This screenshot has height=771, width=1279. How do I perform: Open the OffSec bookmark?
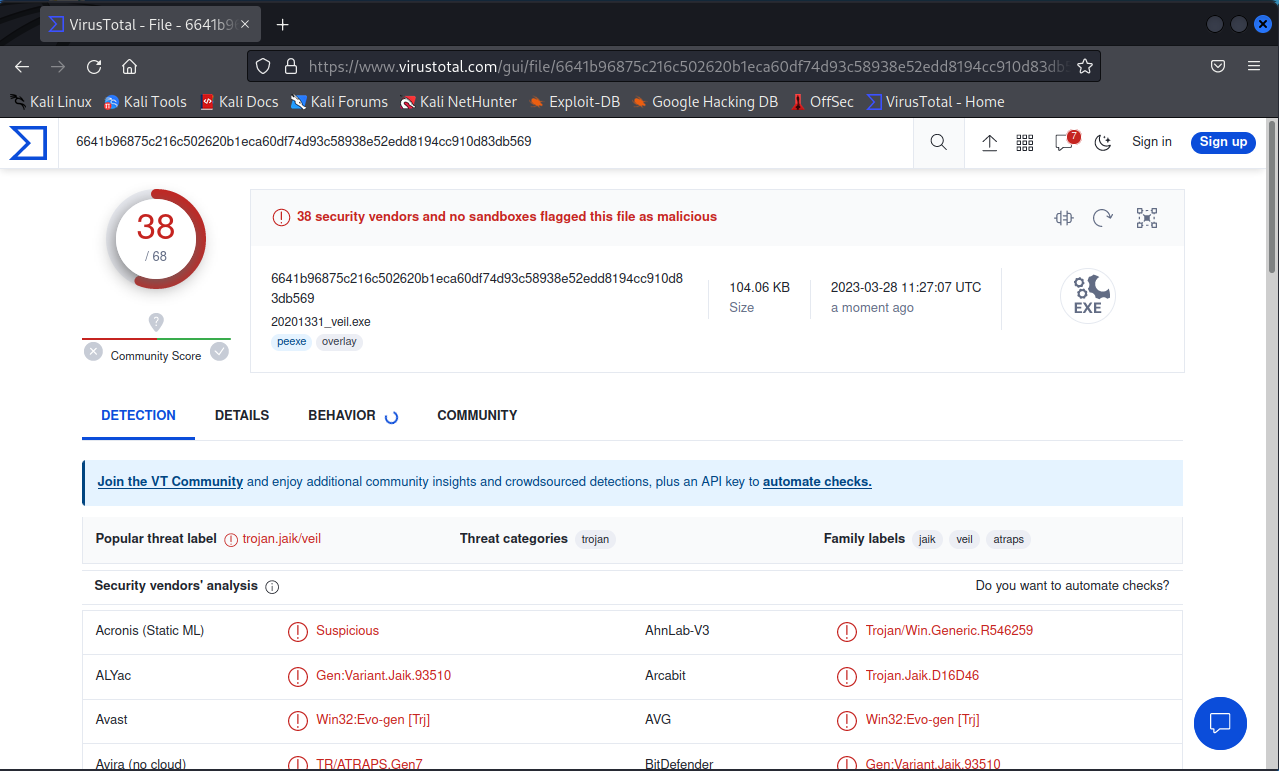click(821, 102)
